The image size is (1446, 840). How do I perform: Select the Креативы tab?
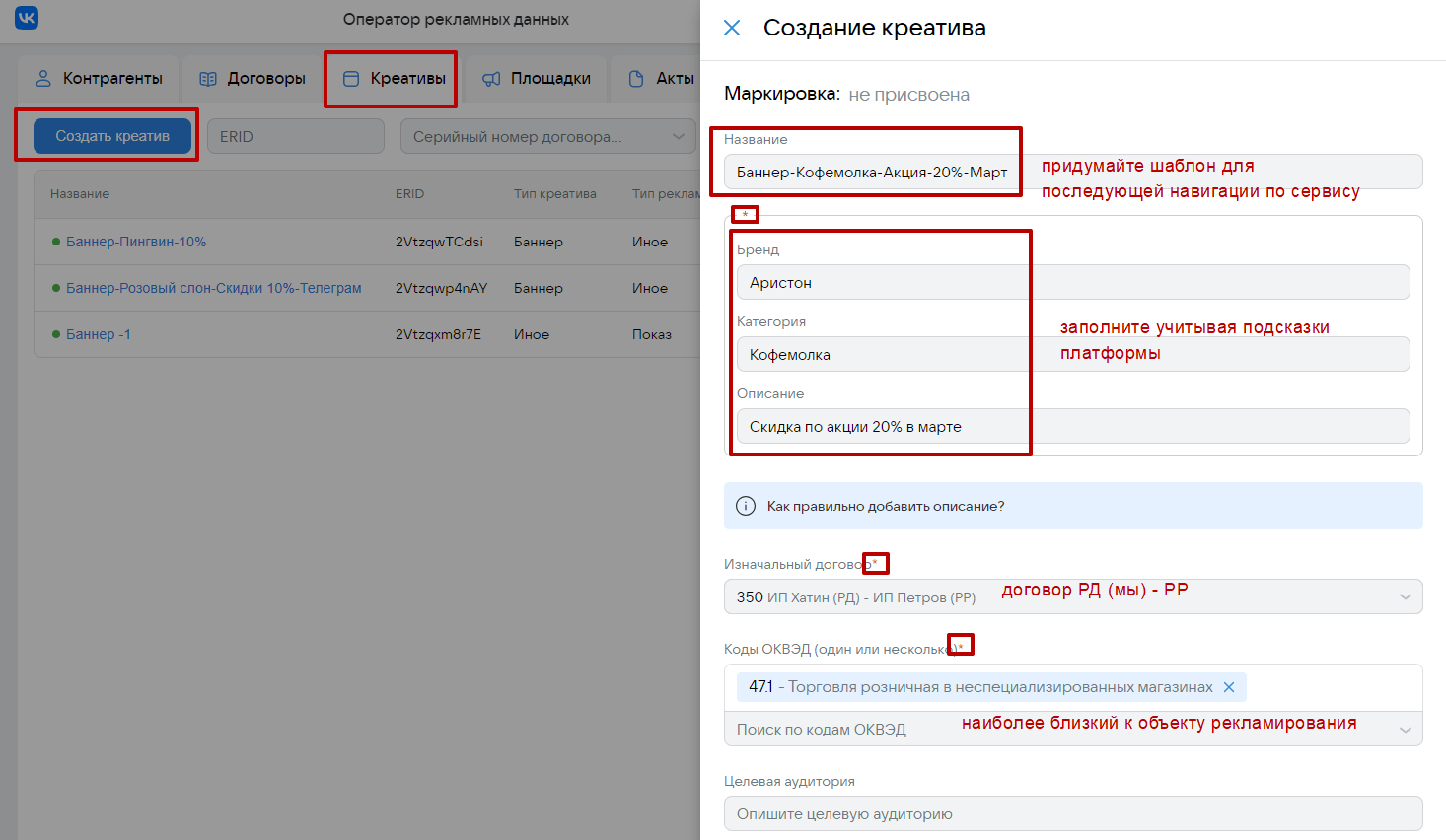point(394,79)
